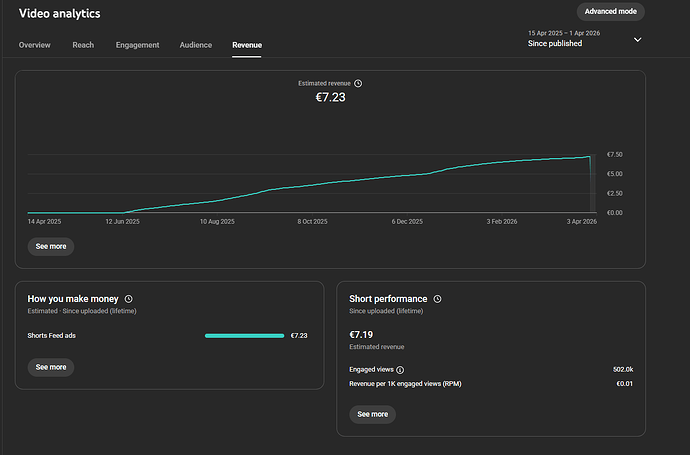Viewport: 690px width, 455px height.
Task: Select the Revenue tab
Action: pyautogui.click(x=246, y=45)
